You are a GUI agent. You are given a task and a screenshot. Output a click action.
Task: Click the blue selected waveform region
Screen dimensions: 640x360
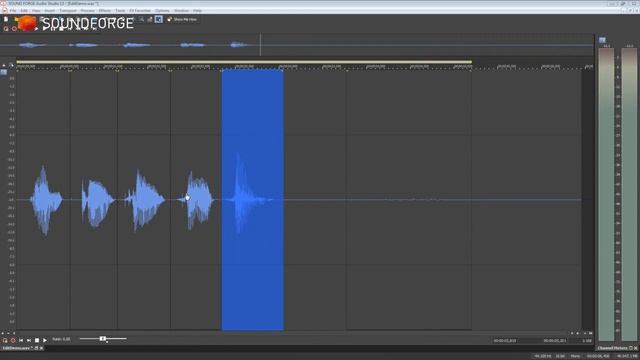pyautogui.click(x=253, y=200)
